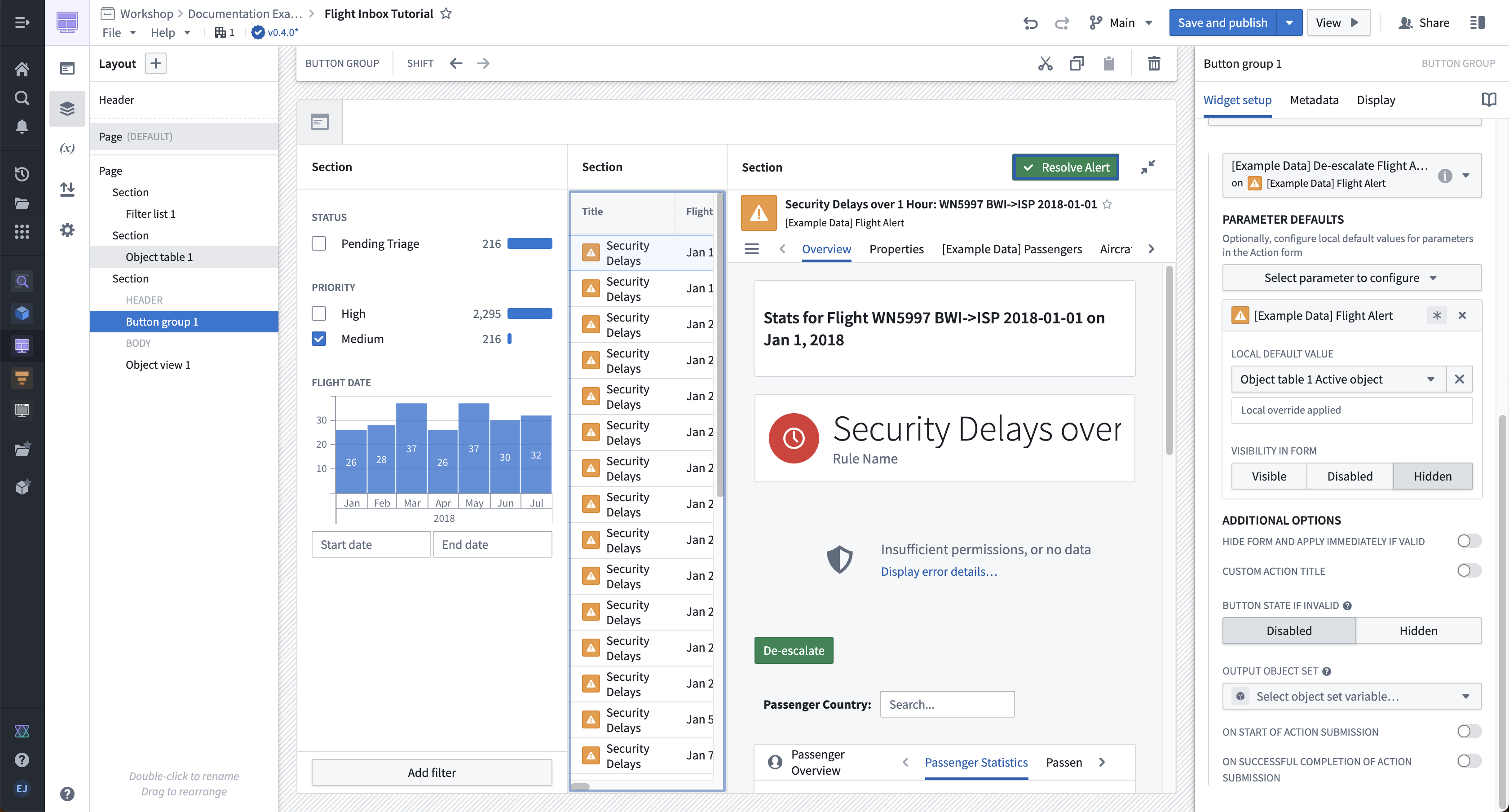Open the File menu
The height and width of the screenshot is (812, 1509).
(x=119, y=33)
